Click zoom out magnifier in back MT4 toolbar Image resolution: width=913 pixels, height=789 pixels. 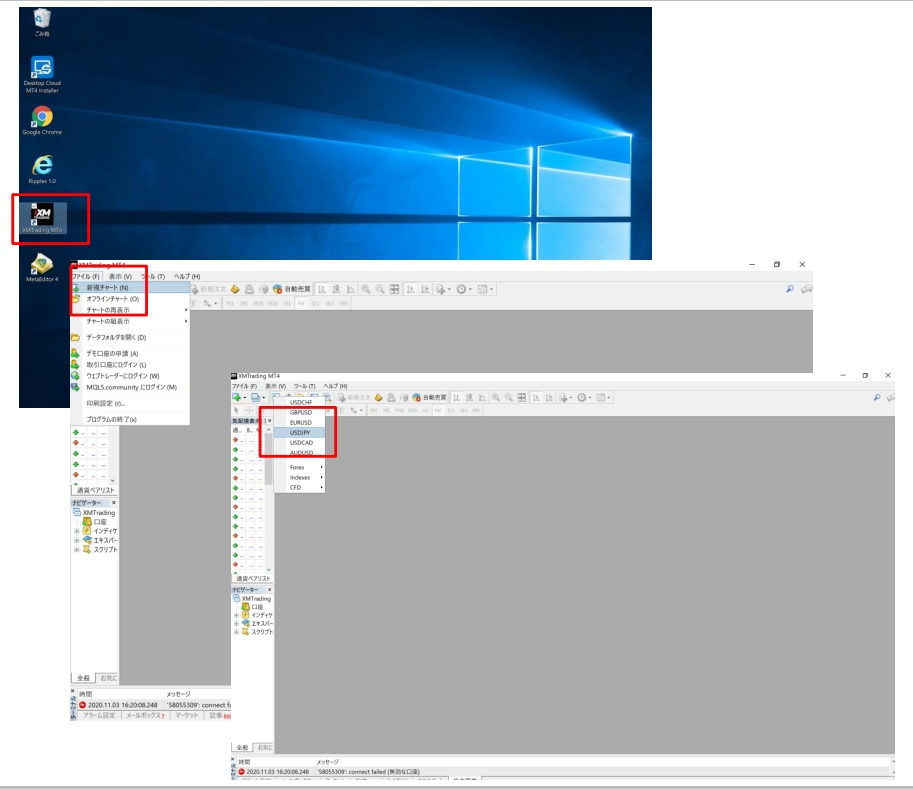380,289
